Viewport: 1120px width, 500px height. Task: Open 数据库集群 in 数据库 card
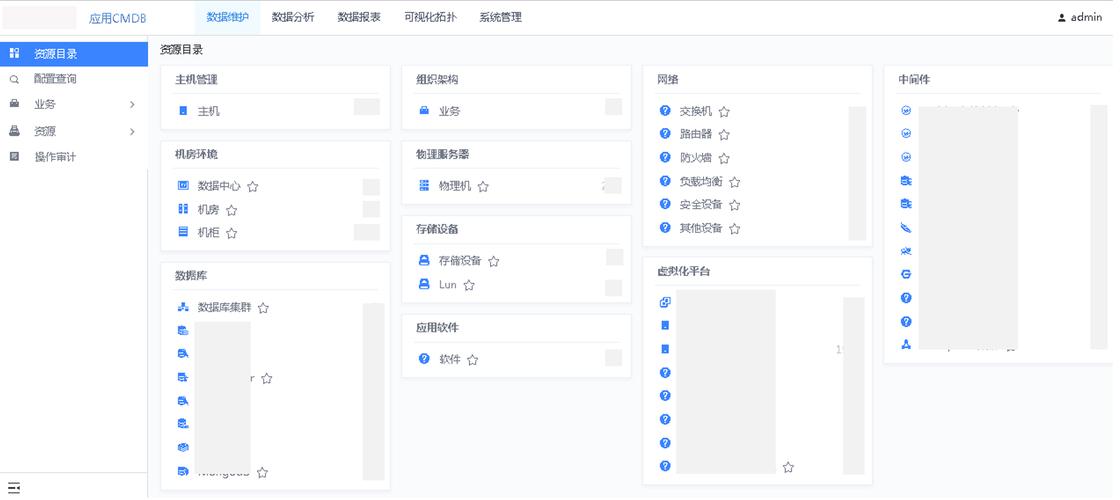[x=224, y=307]
